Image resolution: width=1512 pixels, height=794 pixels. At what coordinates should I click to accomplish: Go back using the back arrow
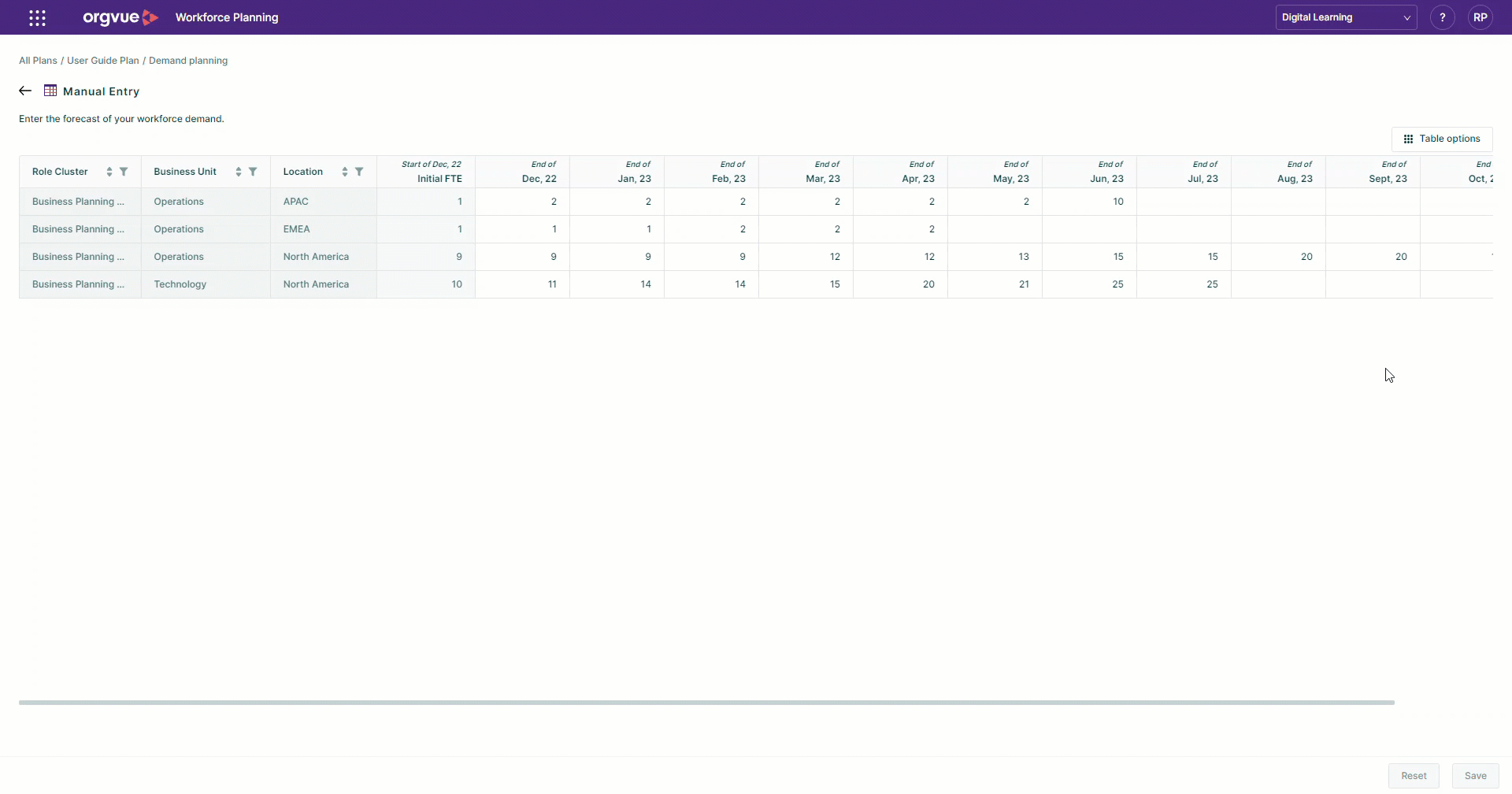click(24, 91)
